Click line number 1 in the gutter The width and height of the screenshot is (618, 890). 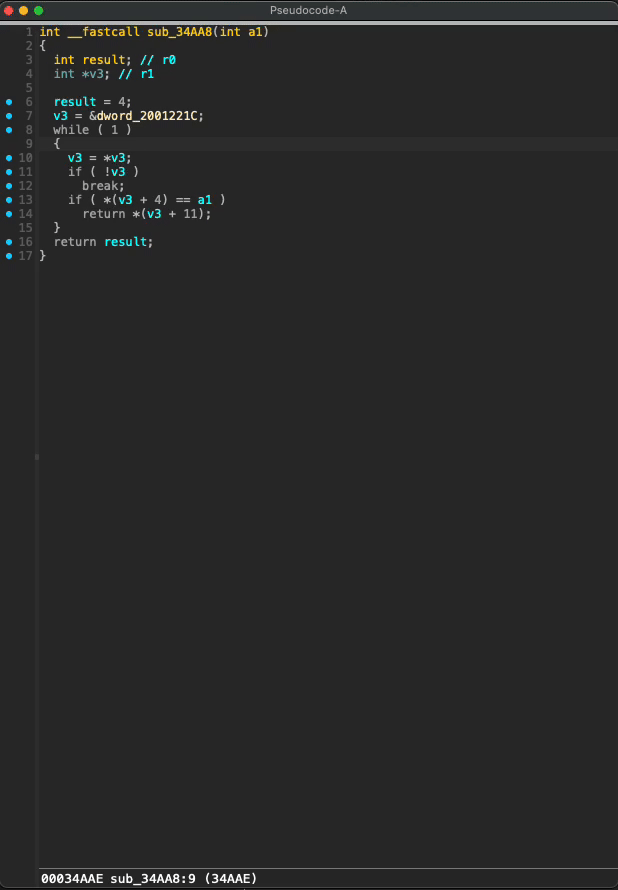click(x=29, y=32)
